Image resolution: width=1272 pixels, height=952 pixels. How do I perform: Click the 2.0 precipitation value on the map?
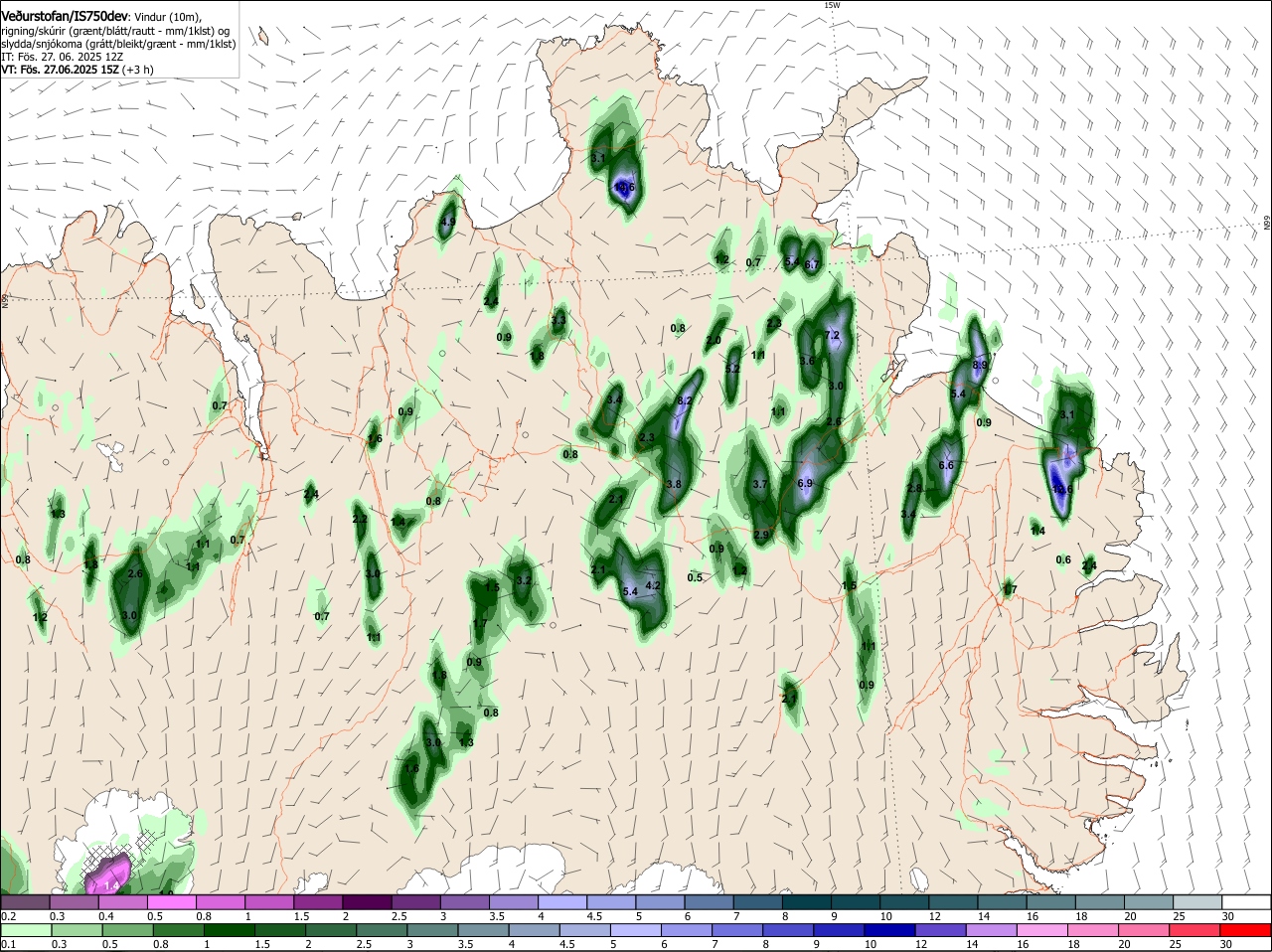click(x=714, y=341)
